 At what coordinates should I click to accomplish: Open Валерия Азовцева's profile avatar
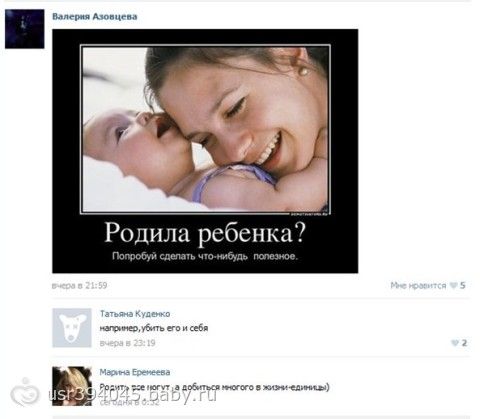[25, 29]
